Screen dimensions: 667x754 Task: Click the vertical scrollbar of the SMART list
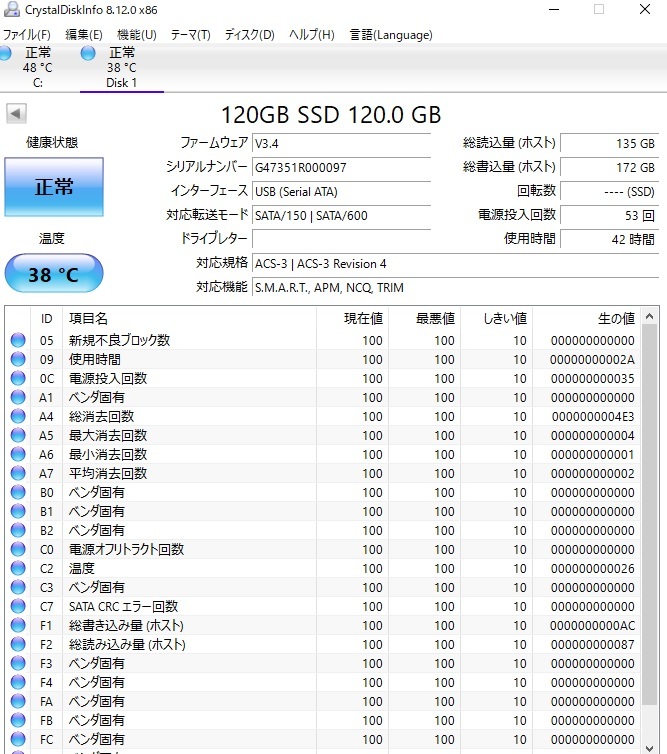click(x=649, y=530)
